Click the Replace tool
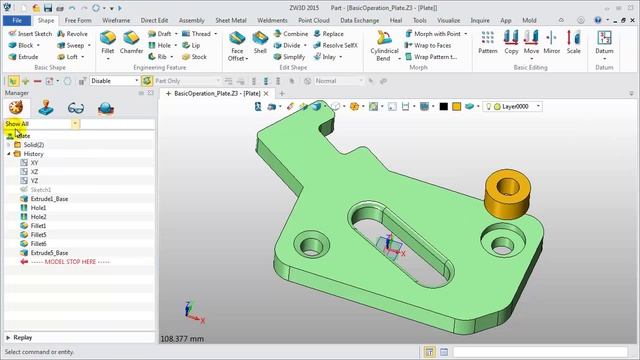Image resolution: width=640 pixels, height=360 pixels. pos(329,34)
